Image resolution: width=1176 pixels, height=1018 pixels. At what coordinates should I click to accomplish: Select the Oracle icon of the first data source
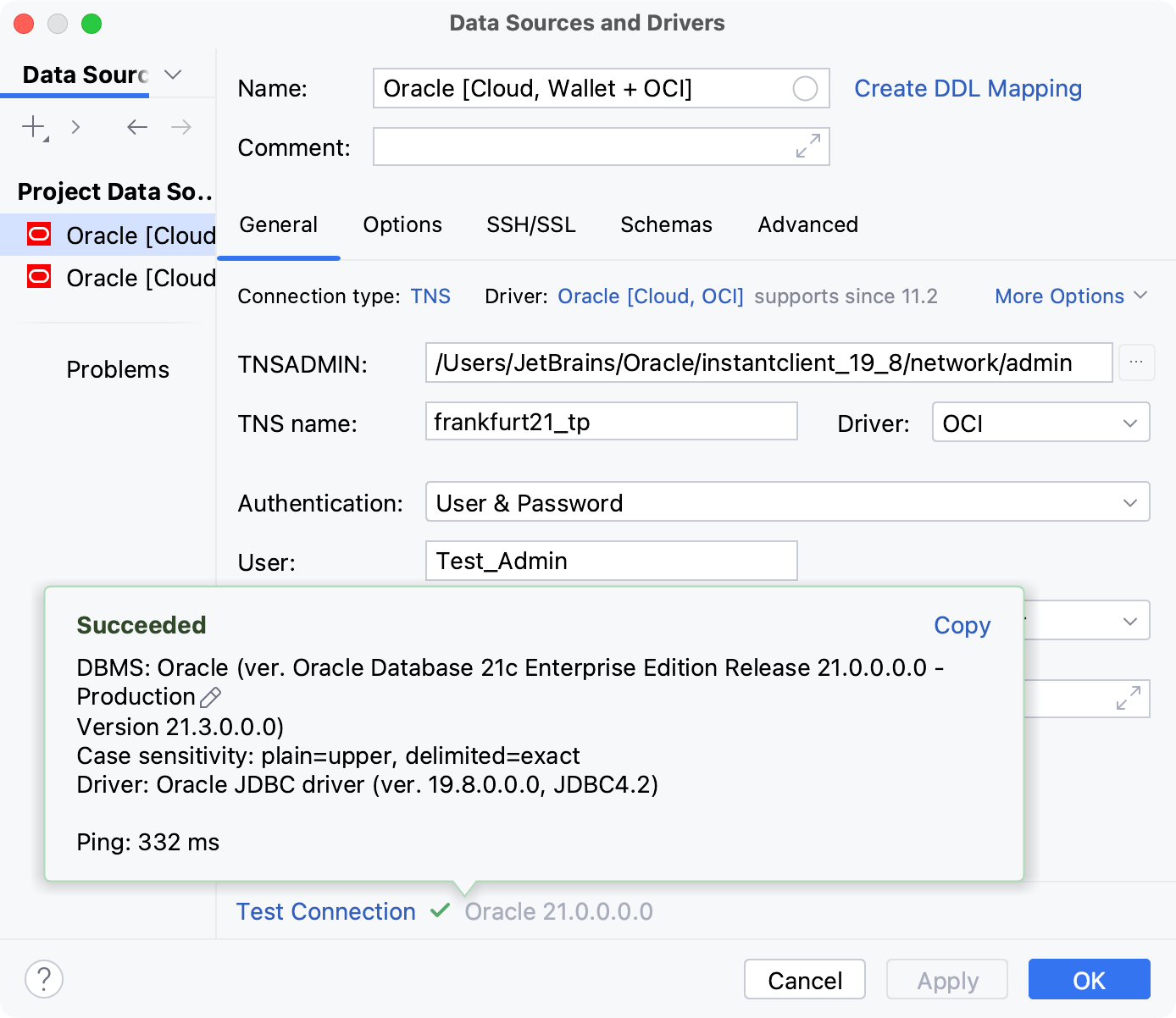pyautogui.click(x=39, y=235)
